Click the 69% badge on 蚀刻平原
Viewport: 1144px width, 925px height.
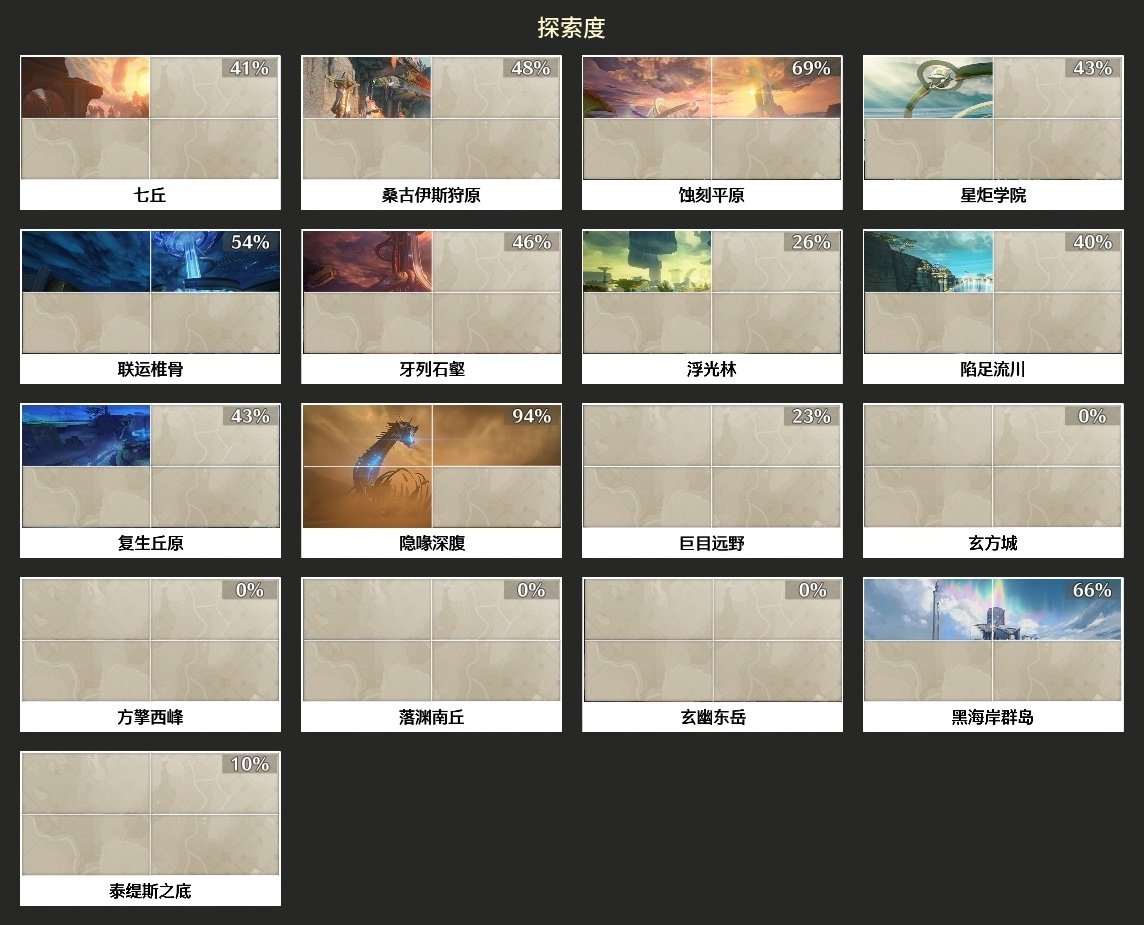811,68
